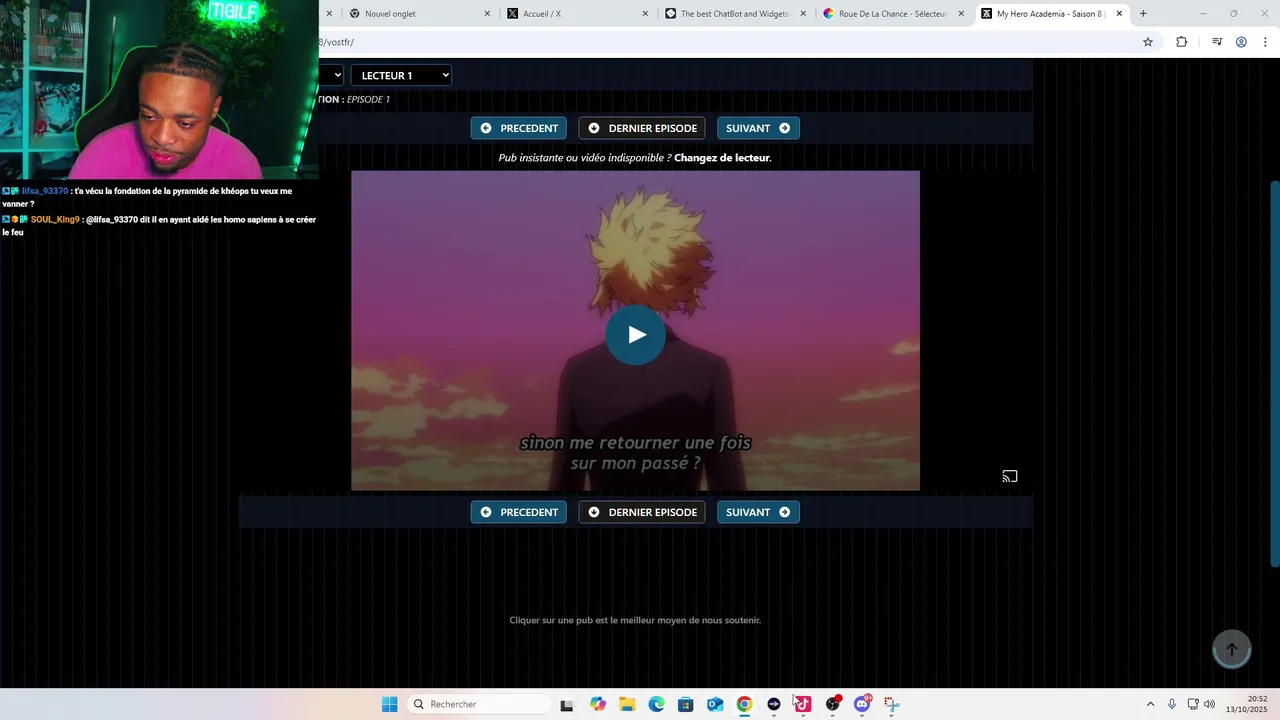This screenshot has height=720, width=1280.
Task: Open Microsoft Edge from the taskbar
Action: coord(656,704)
